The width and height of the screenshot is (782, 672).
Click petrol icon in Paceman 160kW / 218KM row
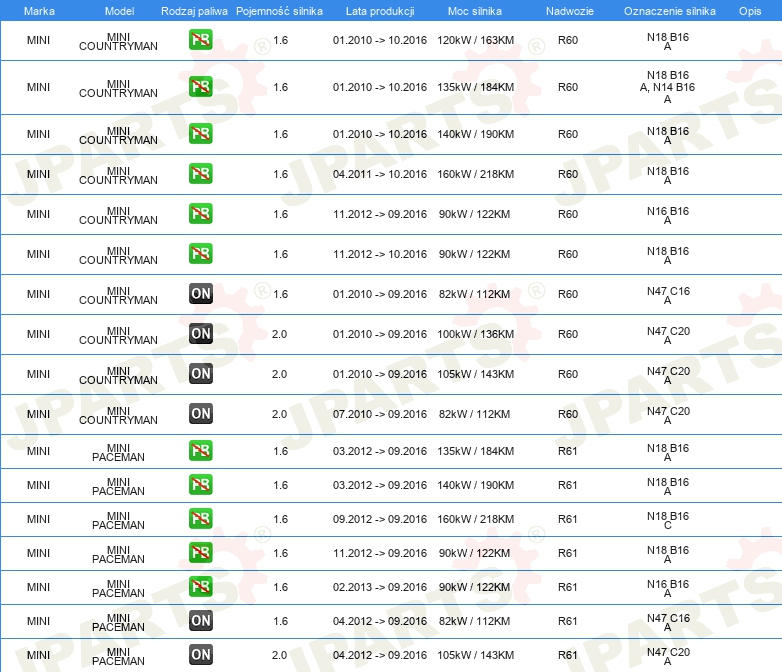click(200, 518)
